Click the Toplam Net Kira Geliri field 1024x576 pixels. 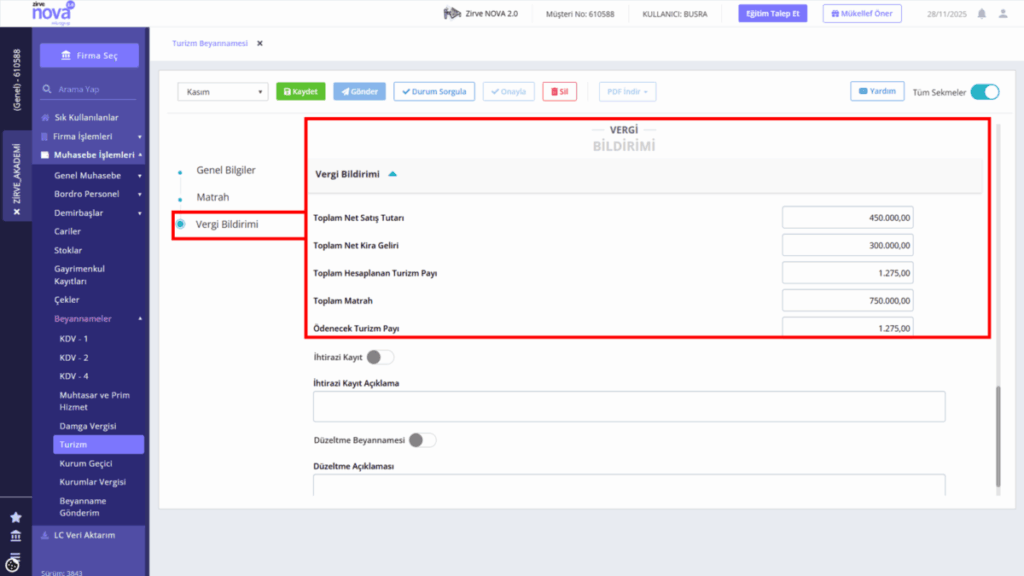point(848,246)
